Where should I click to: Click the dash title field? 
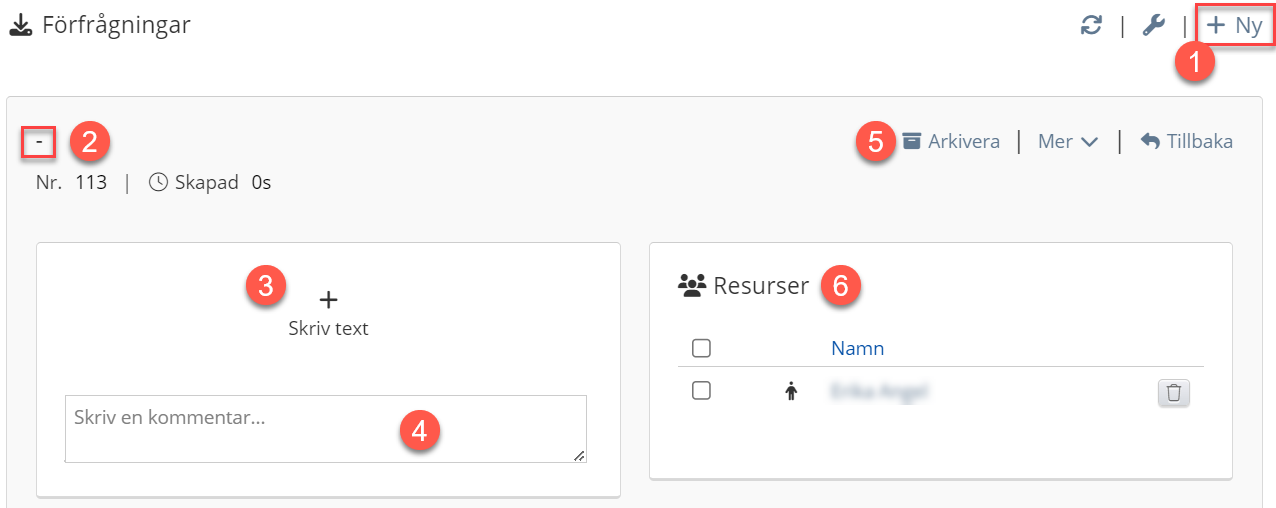tap(38, 142)
